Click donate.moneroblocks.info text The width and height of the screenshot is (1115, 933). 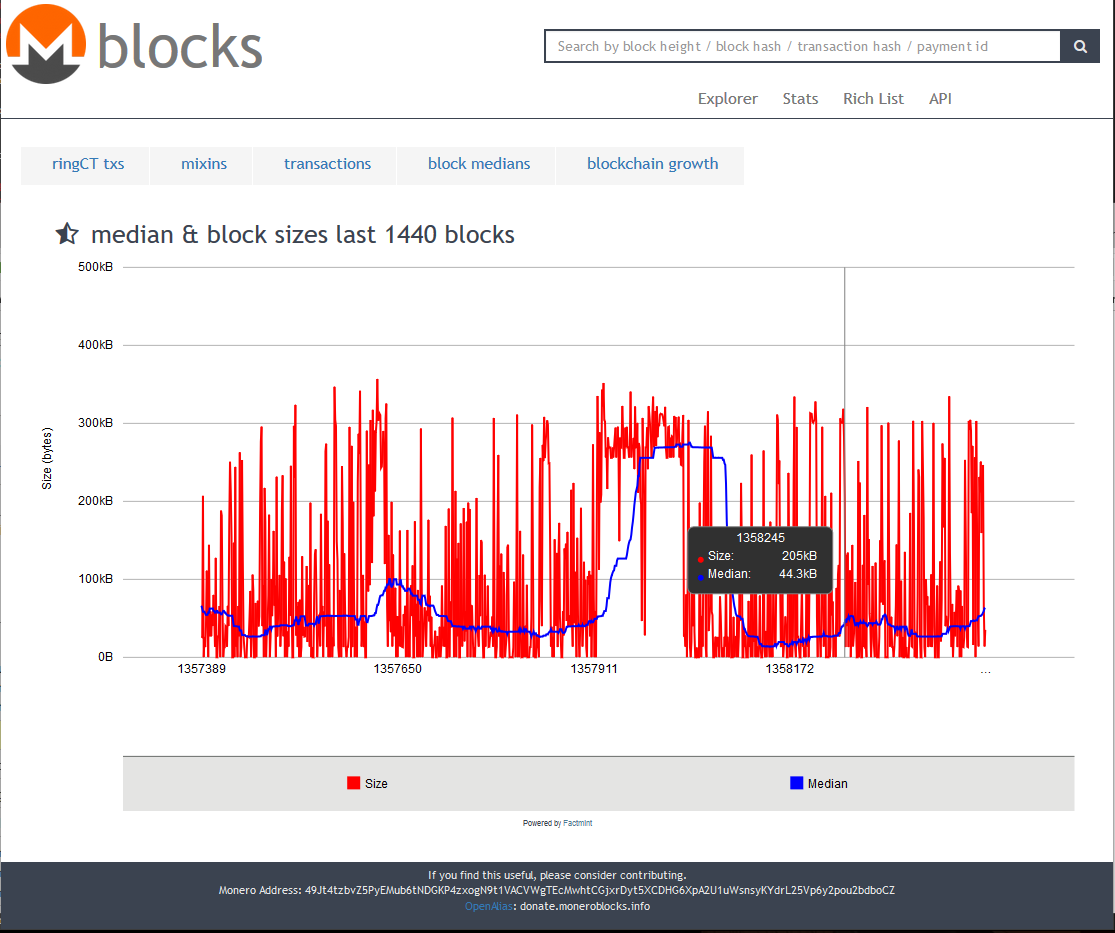pos(585,906)
